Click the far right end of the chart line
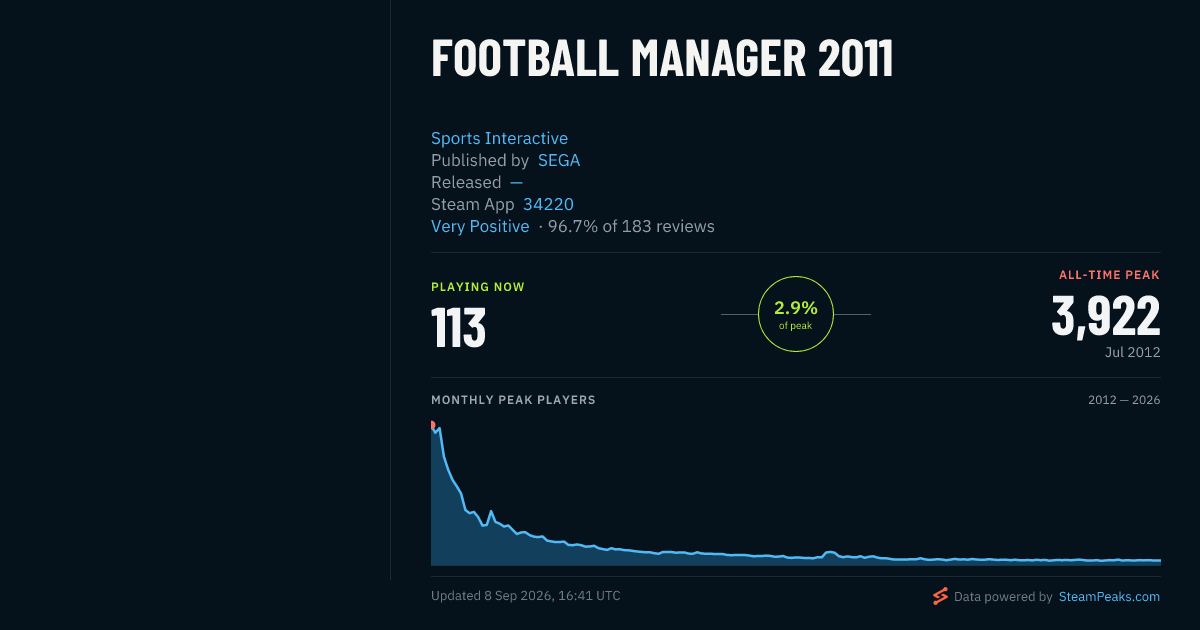The width and height of the screenshot is (1200, 630). tap(1159, 560)
